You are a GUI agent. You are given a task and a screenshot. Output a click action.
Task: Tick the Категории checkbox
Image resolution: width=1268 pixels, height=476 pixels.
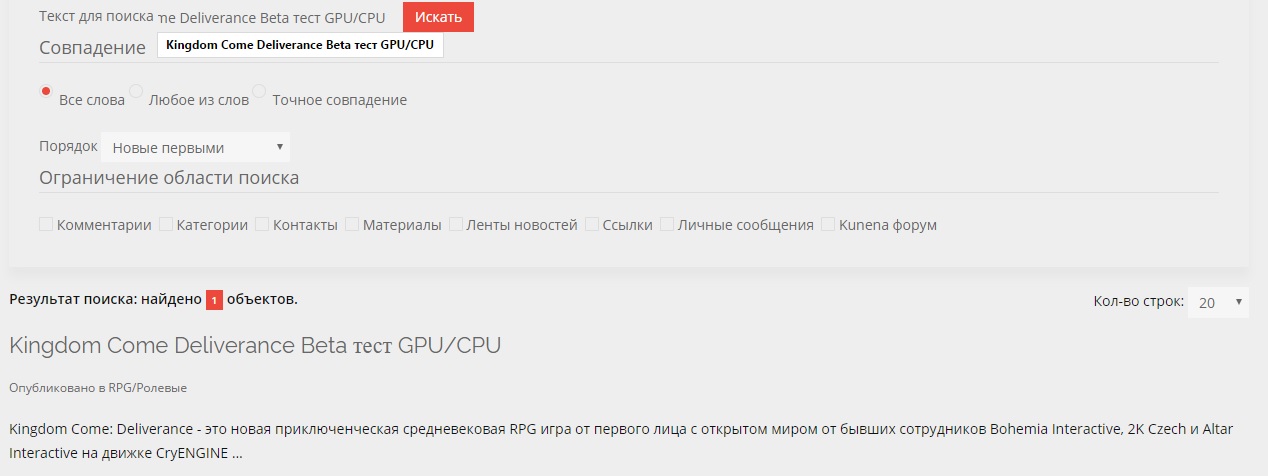pos(166,224)
